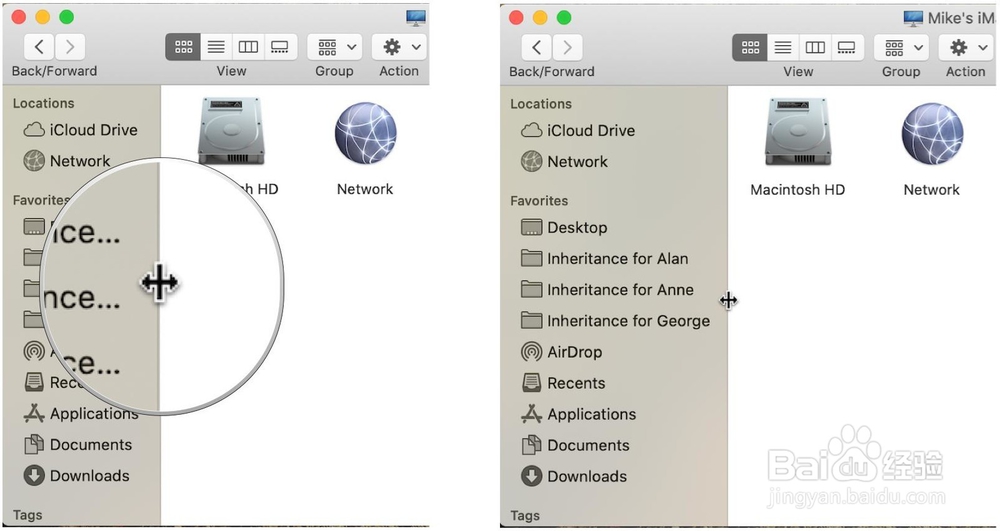Open Action gear menu in left Finder window
This screenshot has height=531, width=1000.
[x=399, y=47]
